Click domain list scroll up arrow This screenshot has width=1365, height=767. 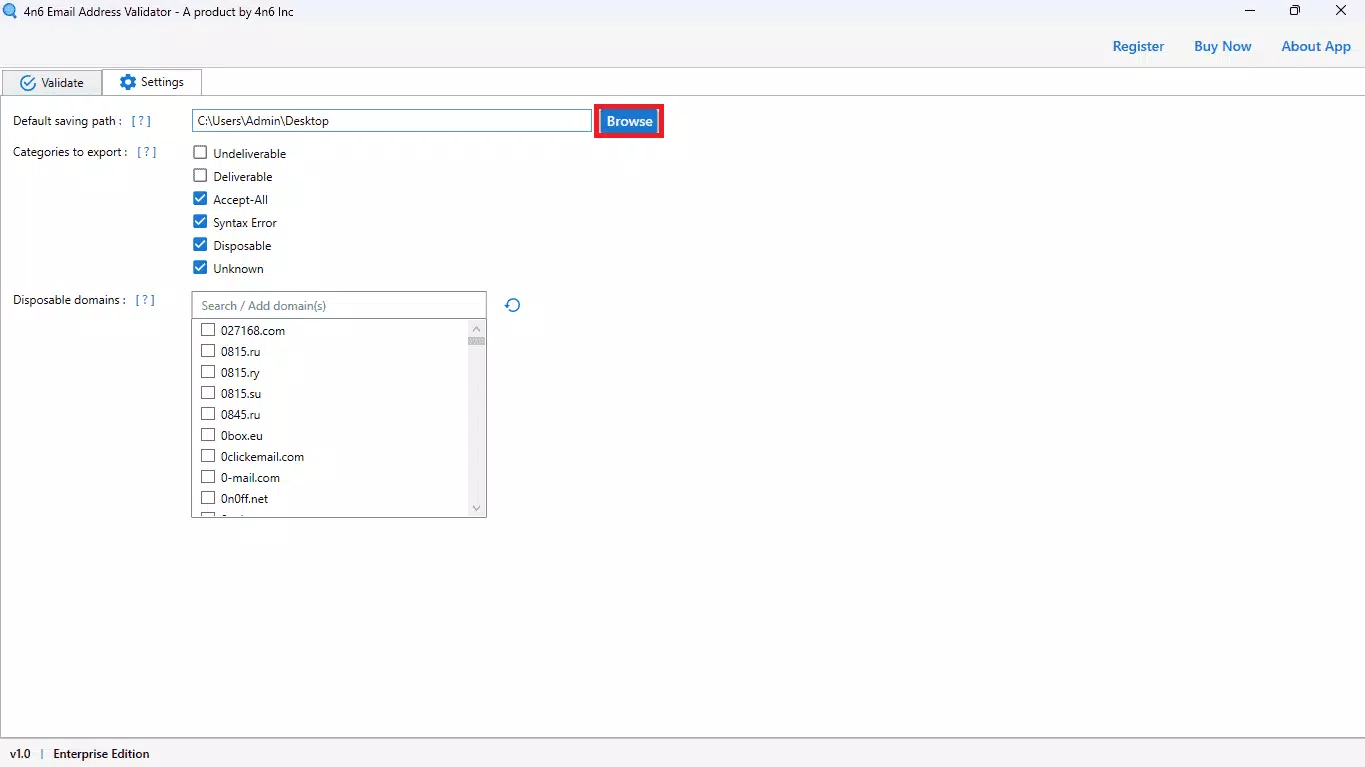(476, 328)
